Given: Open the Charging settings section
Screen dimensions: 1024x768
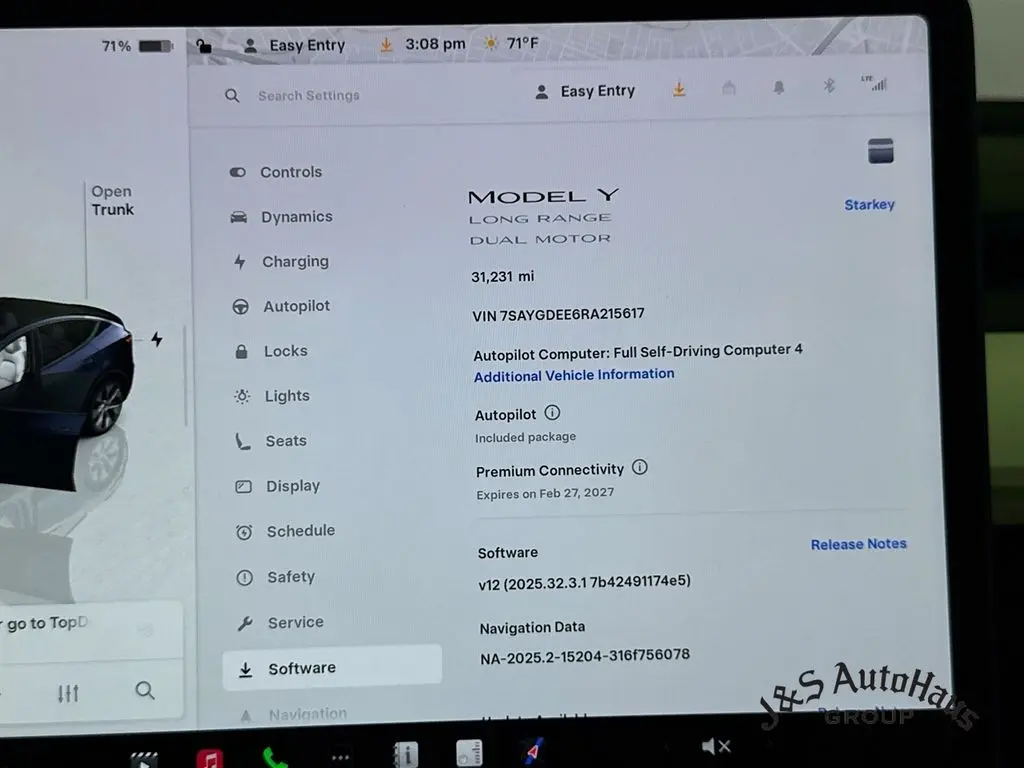Looking at the screenshot, I should pyautogui.click(x=294, y=262).
